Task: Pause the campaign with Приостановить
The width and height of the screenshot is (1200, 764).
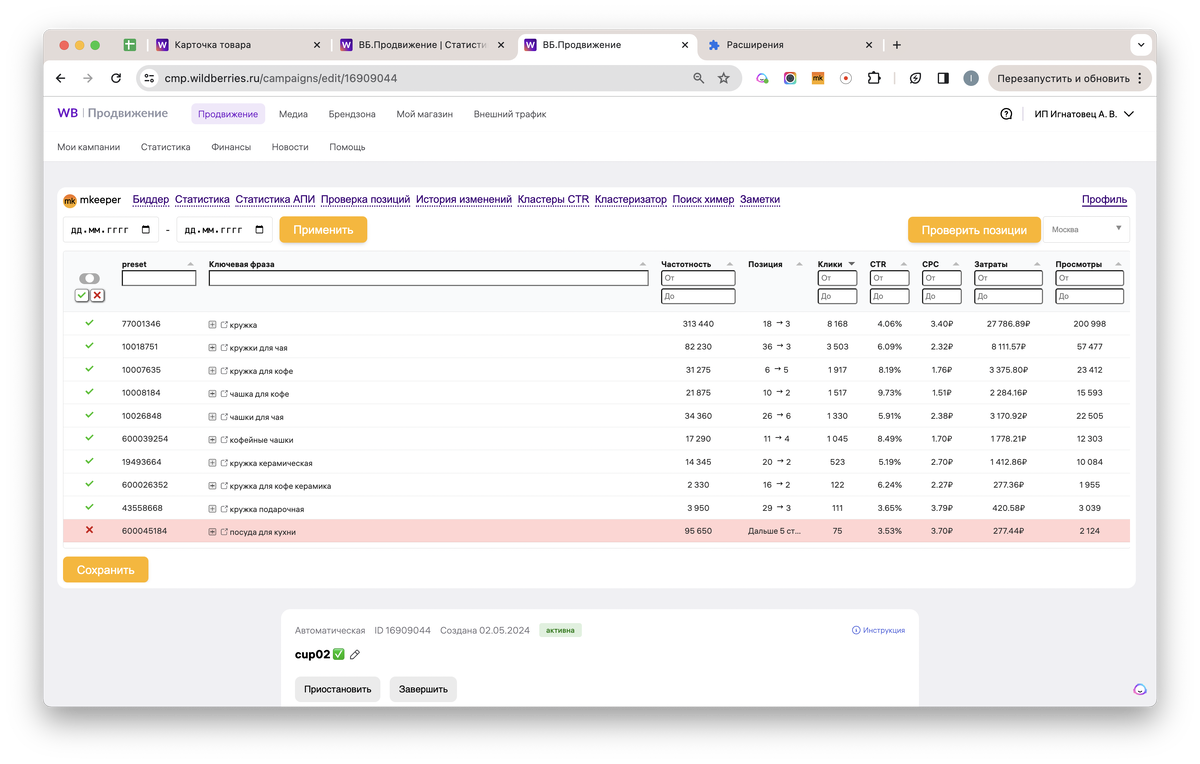Action: [337, 689]
